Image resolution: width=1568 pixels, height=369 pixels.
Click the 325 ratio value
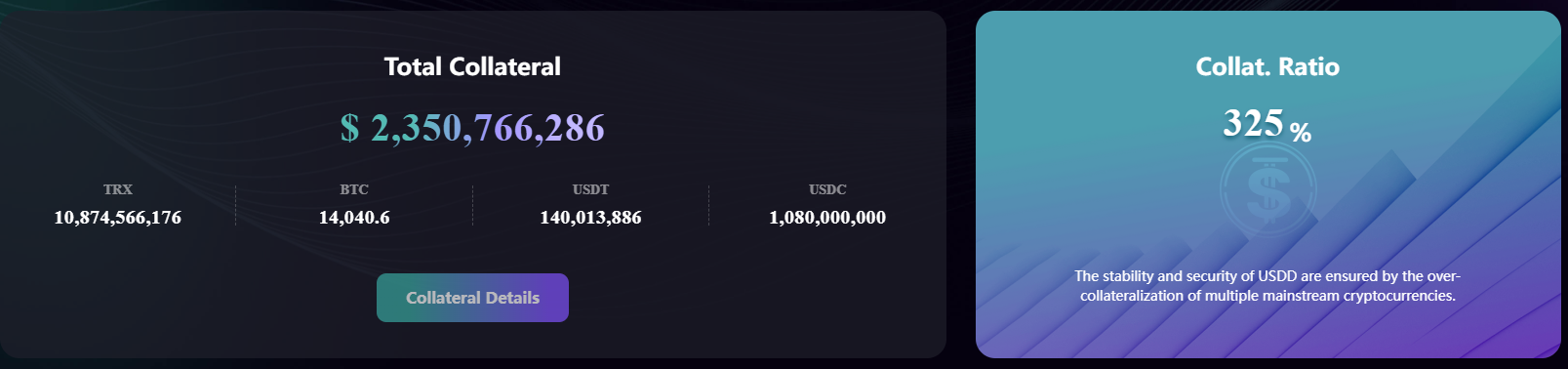coord(1253,124)
